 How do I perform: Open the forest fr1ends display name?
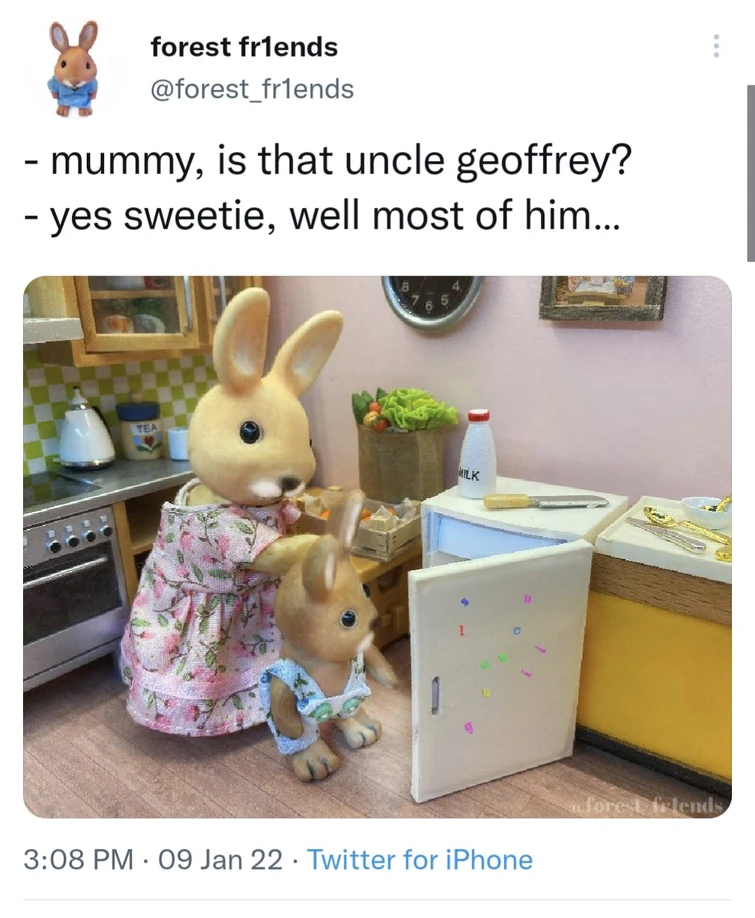point(244,47)
